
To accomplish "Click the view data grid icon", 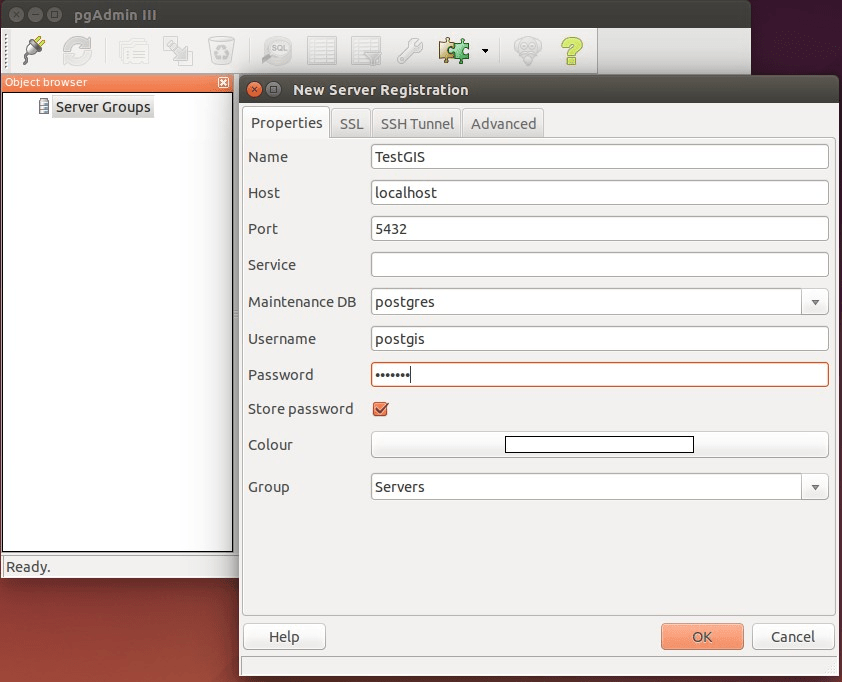I will [322, 51].
